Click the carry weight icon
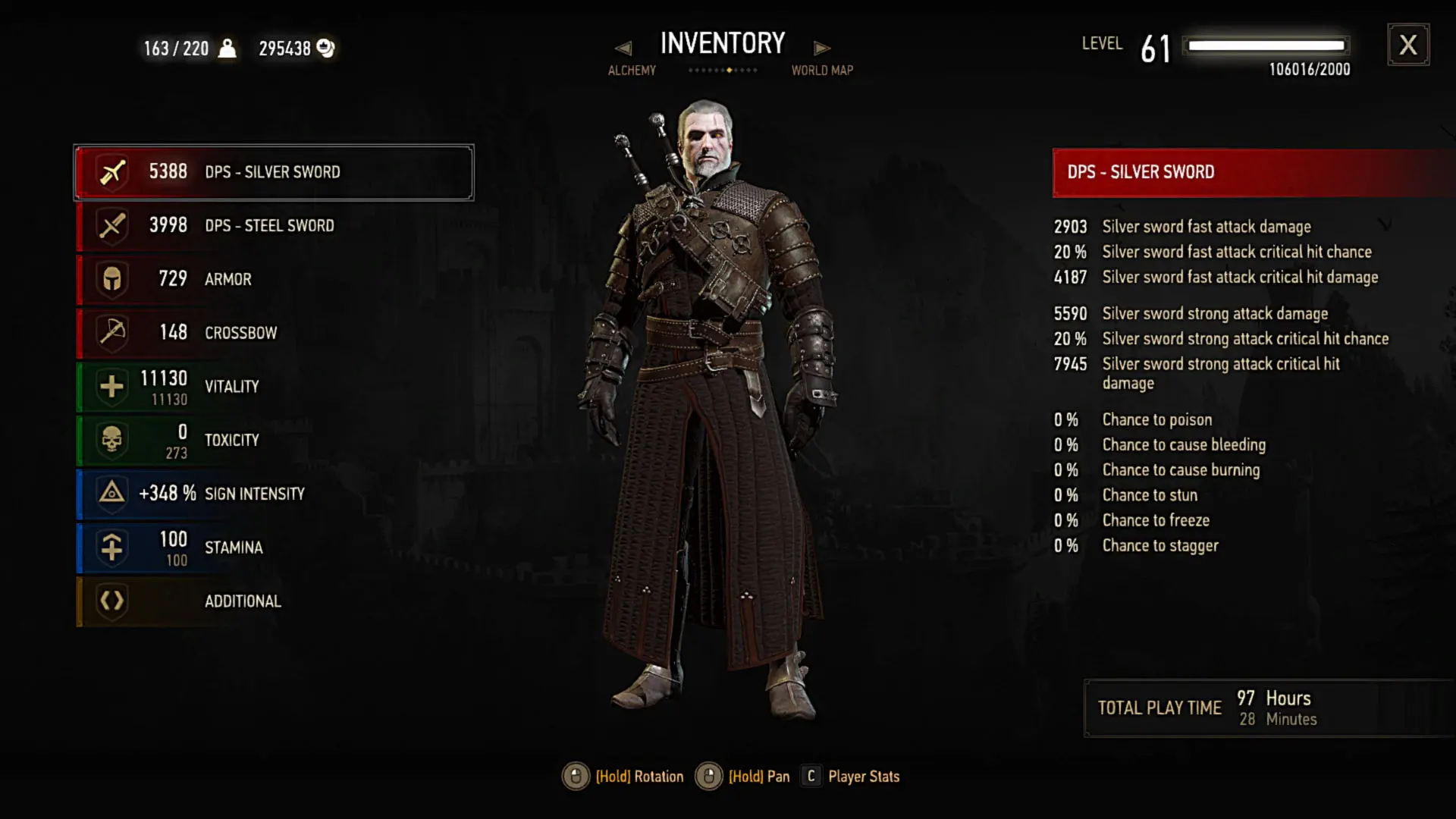This screenshot has width=1456, height=819. point(227,49)
